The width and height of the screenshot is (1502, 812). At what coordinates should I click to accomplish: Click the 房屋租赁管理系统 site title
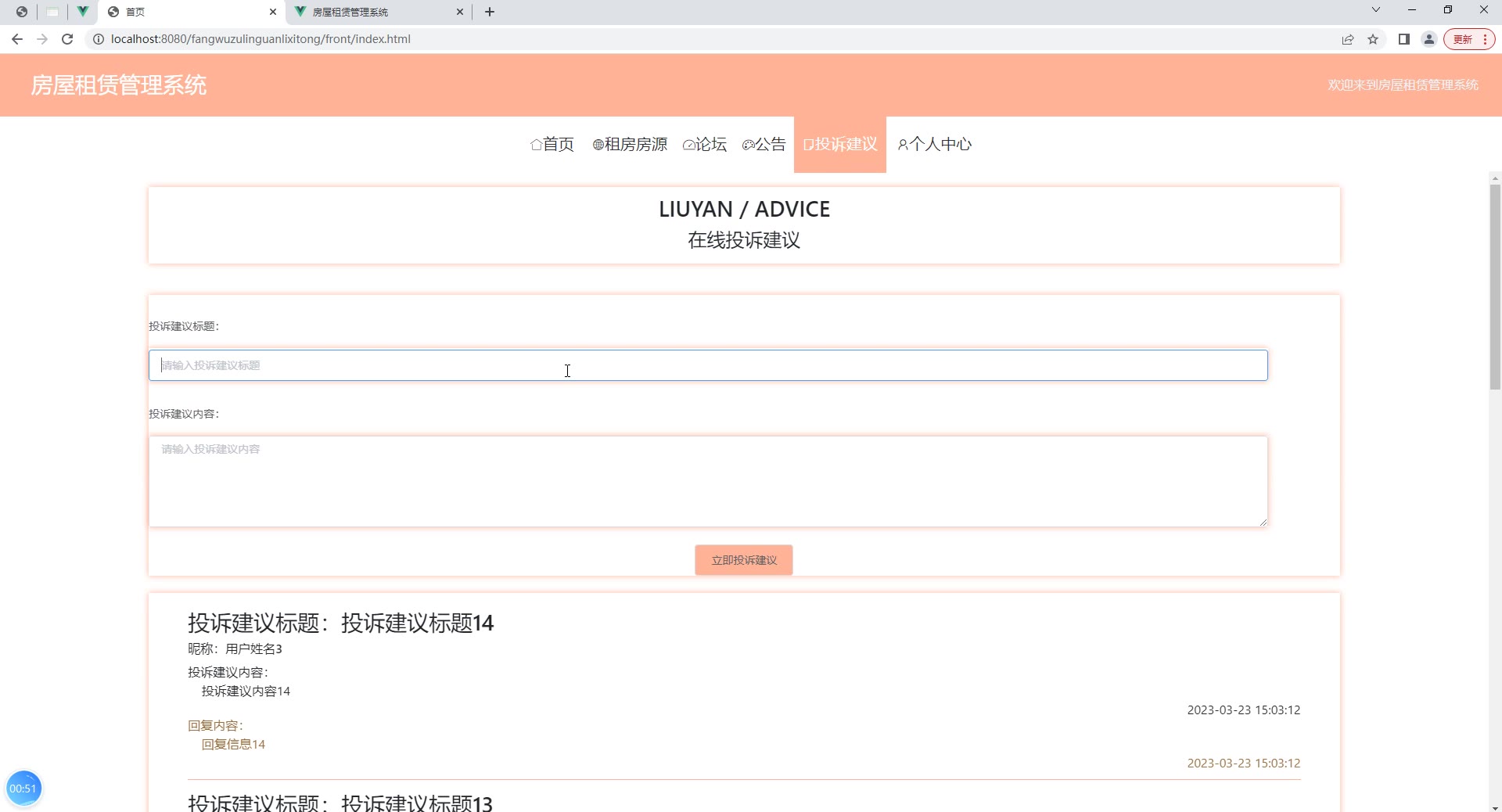(119, 85)
